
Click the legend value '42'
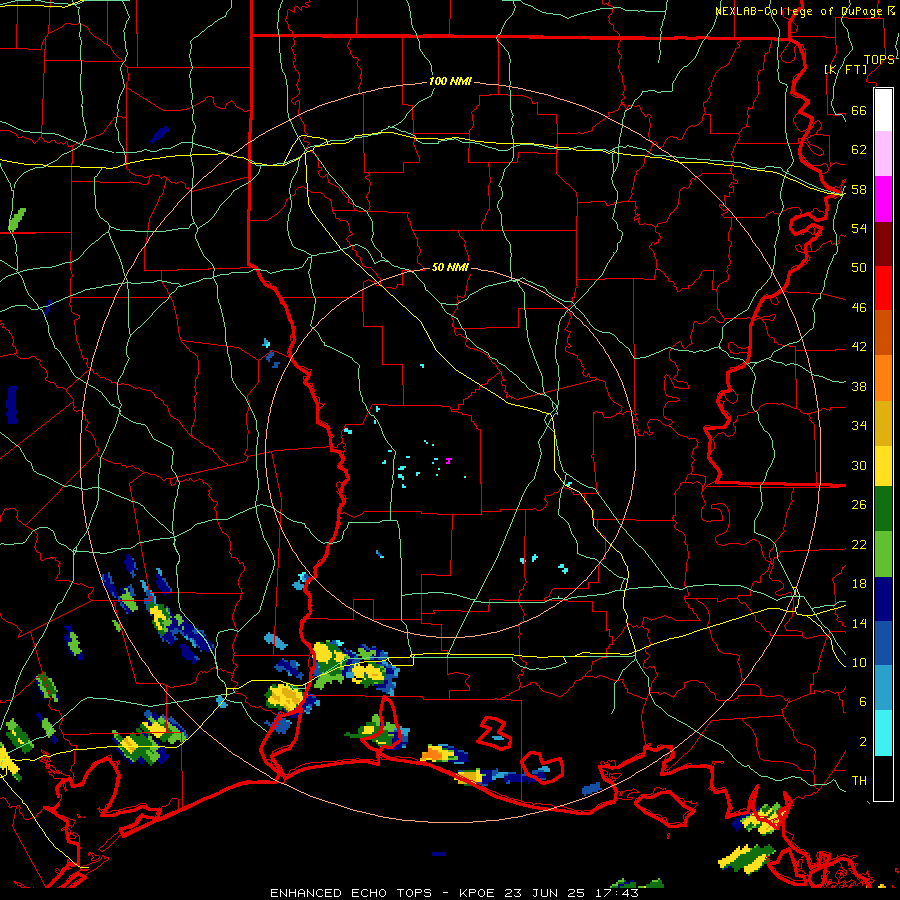[859, 346]
